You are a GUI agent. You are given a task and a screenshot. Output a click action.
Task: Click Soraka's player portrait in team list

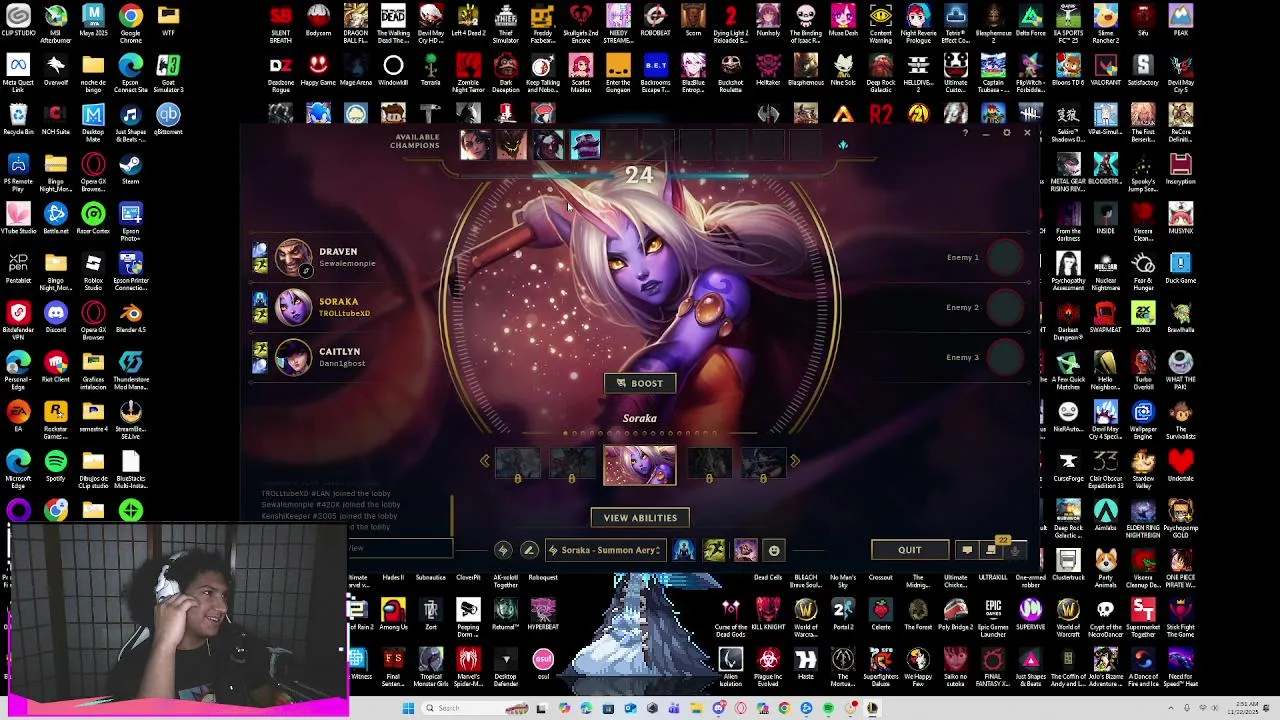(x=293, y=308)
